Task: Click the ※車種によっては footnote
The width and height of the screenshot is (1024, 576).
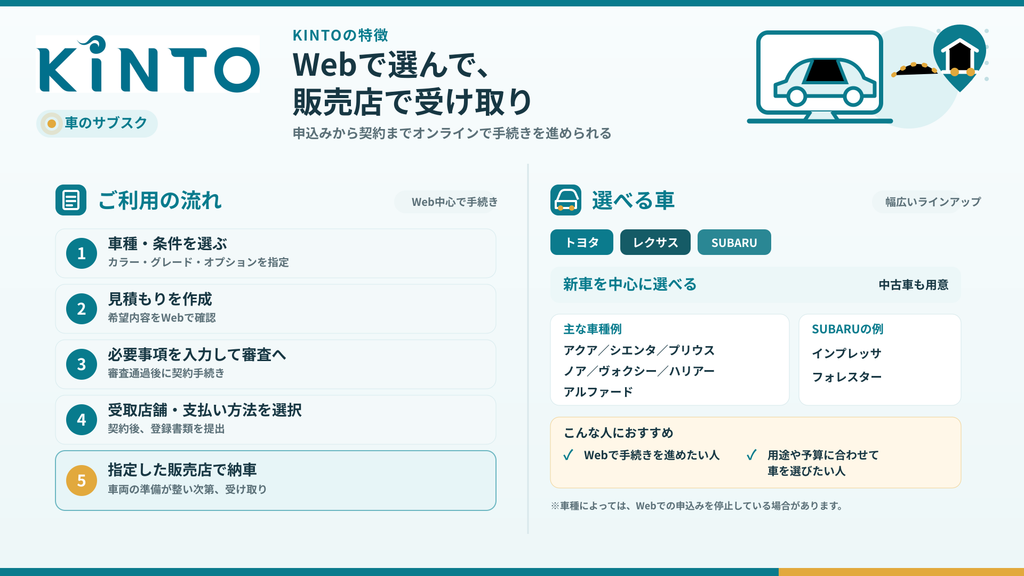Action: coord(696,505)
